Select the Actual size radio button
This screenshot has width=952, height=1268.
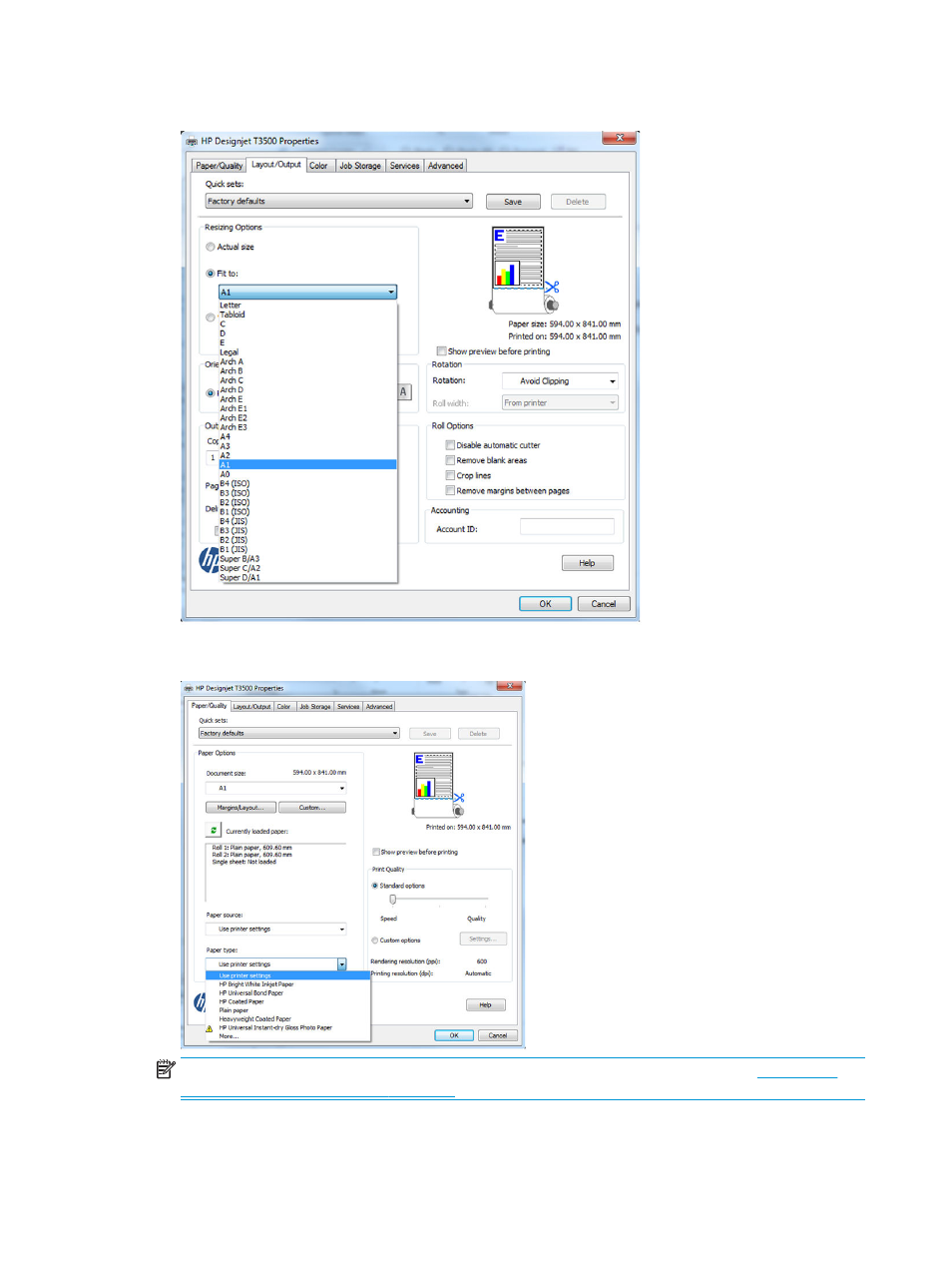tap(211, 247)
